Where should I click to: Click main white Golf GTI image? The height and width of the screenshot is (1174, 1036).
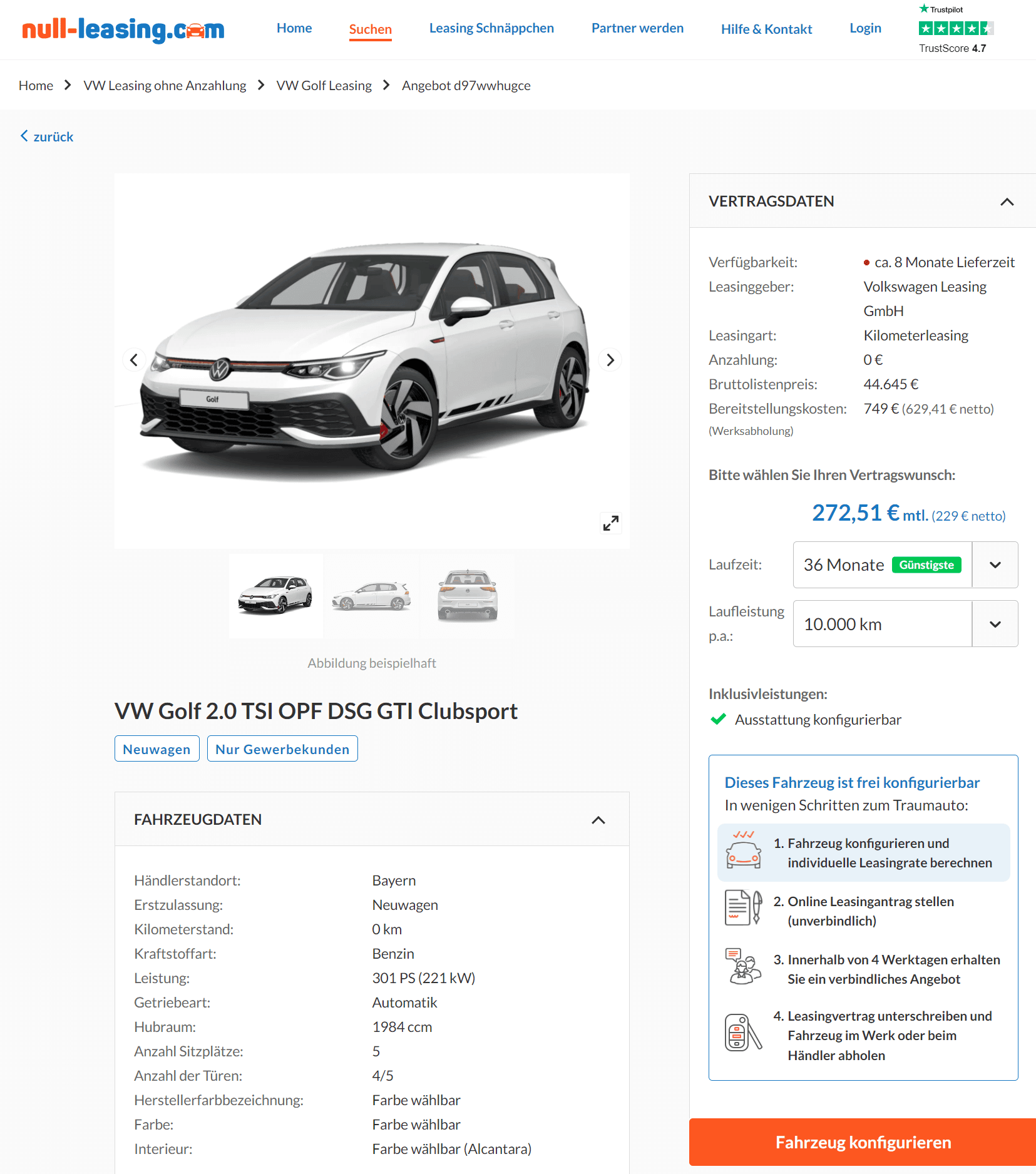click(x=372, y=361)
